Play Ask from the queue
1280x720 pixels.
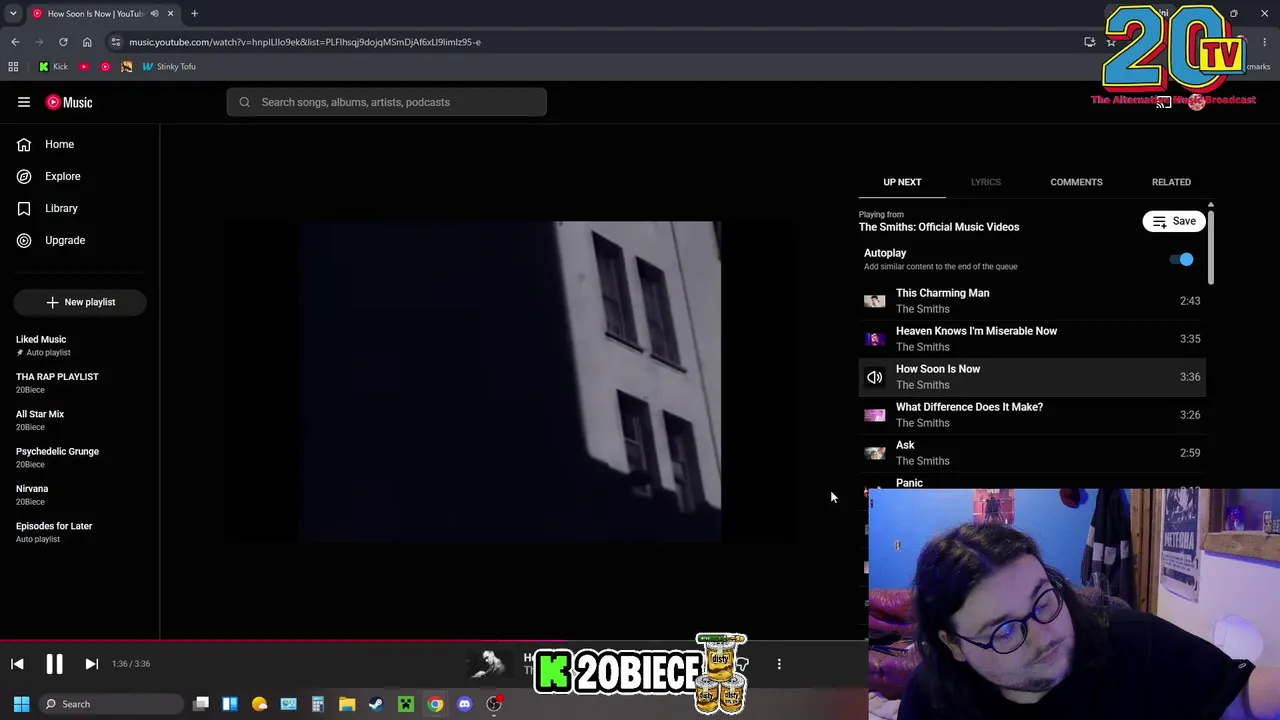(x=1032, y=453)
